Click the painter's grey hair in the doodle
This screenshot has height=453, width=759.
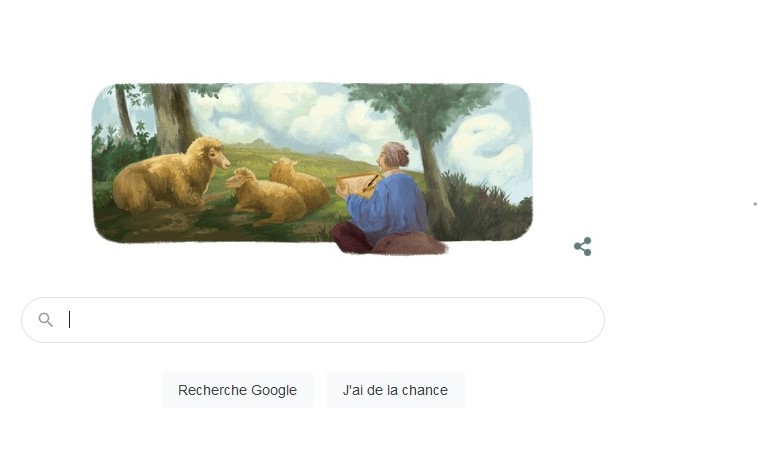396,154
